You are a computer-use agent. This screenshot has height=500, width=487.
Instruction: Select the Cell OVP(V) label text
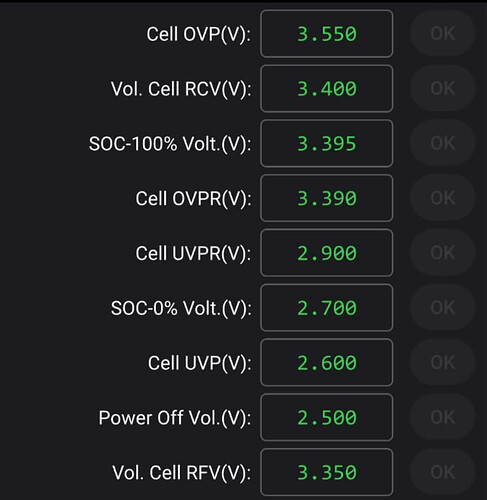pyautogui.click(x=199, y=34)
